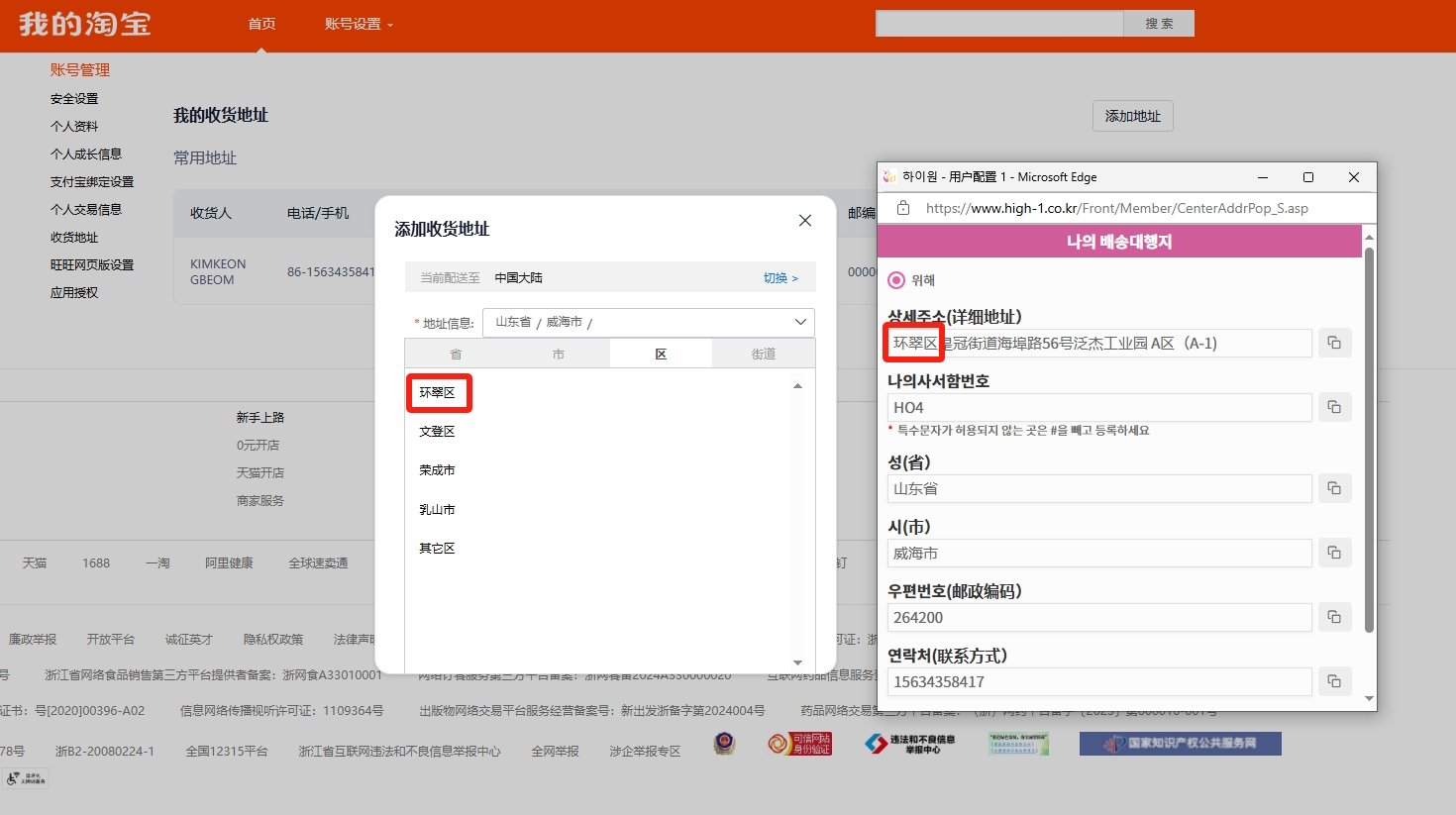Copy the detailed address field value

[1334, 343]
